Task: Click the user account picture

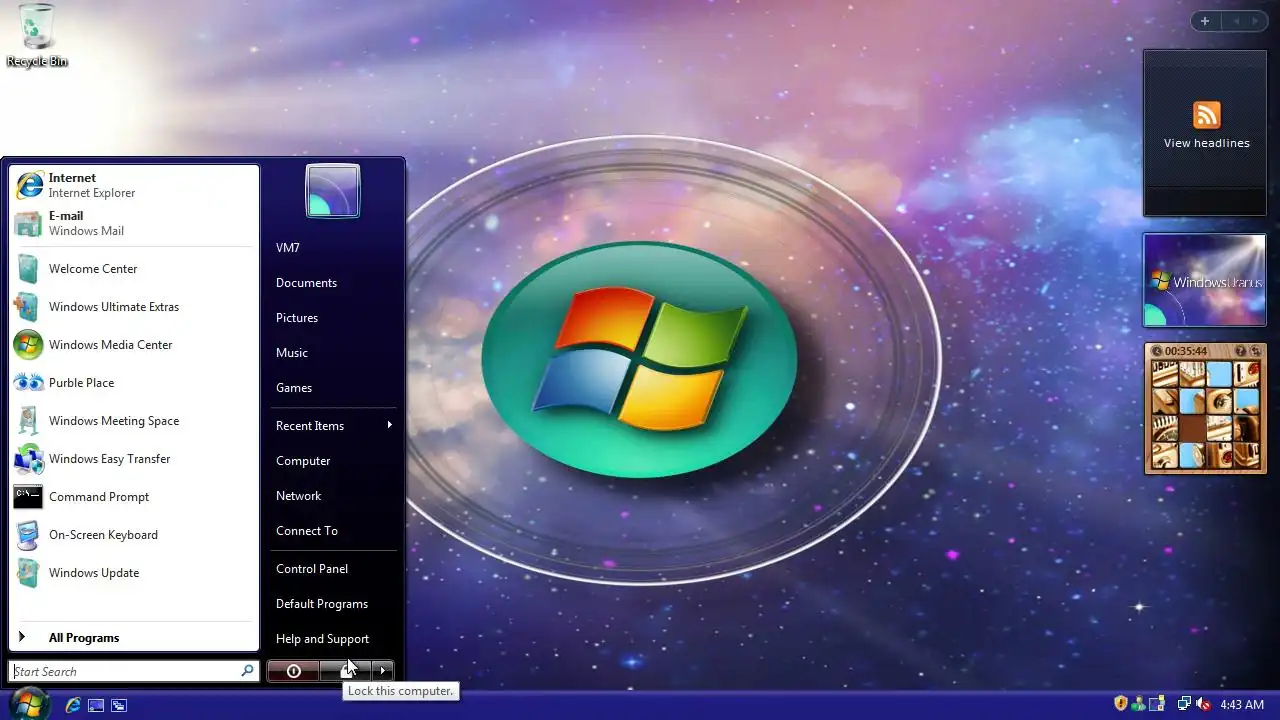Action: pyautogui.click(x=332, y=191)
